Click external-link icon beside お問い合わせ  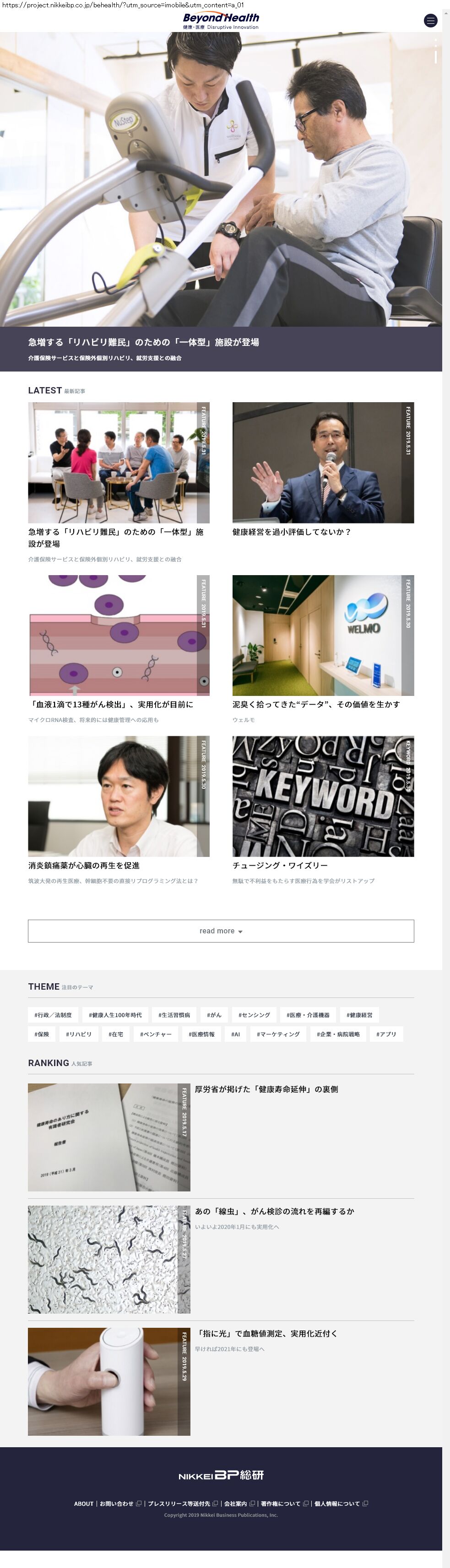click(139, 1503)
